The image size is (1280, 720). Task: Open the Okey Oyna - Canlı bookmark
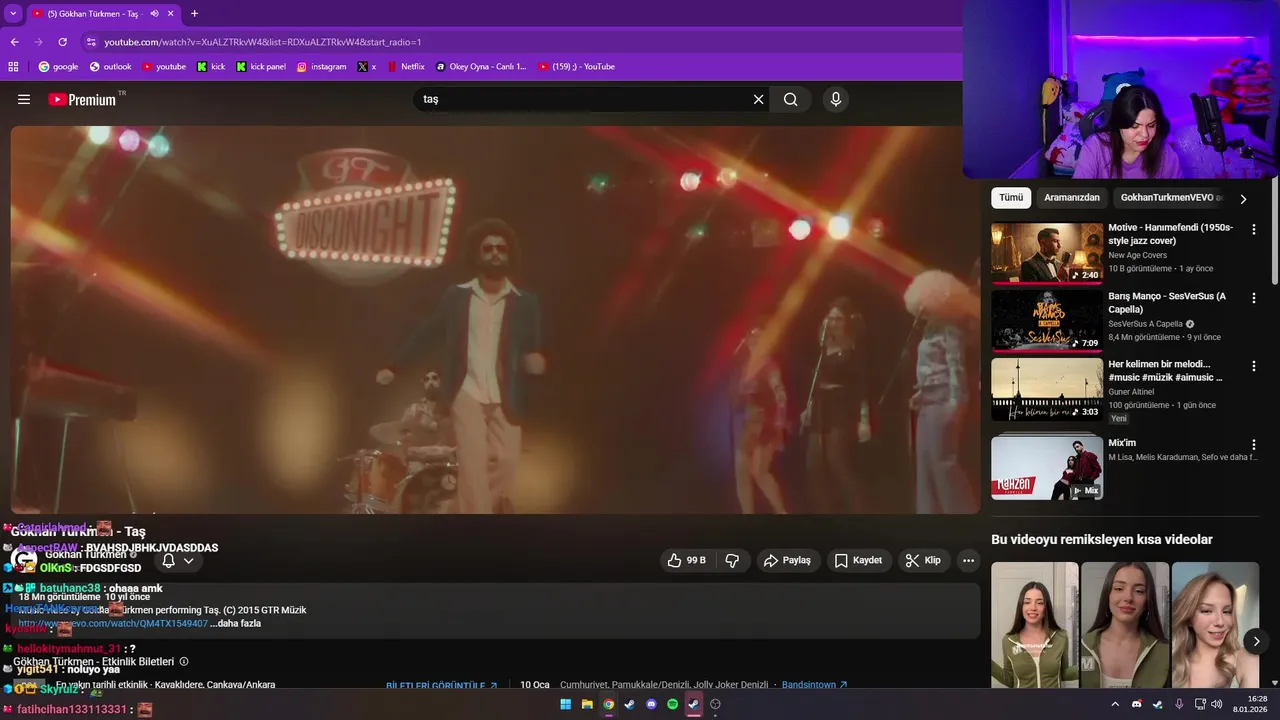tap(481, 67)
